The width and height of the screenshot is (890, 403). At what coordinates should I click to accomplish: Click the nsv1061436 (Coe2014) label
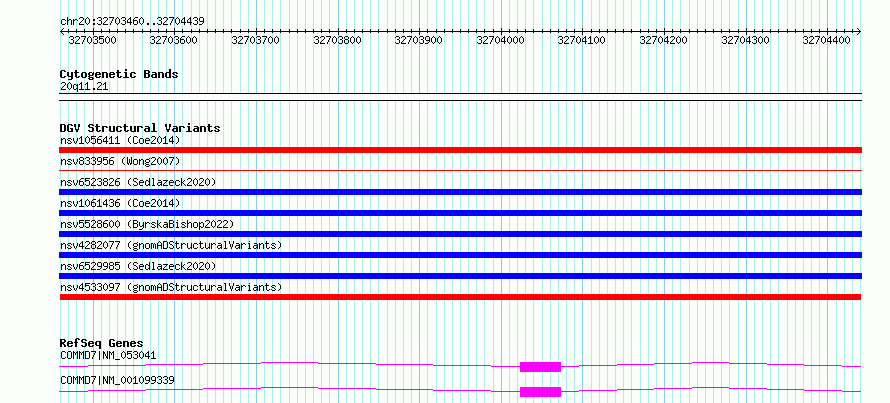[120, 203]
